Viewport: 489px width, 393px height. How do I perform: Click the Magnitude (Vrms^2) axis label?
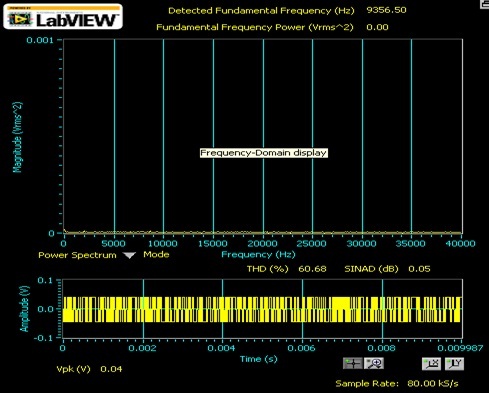coord(17,137)
